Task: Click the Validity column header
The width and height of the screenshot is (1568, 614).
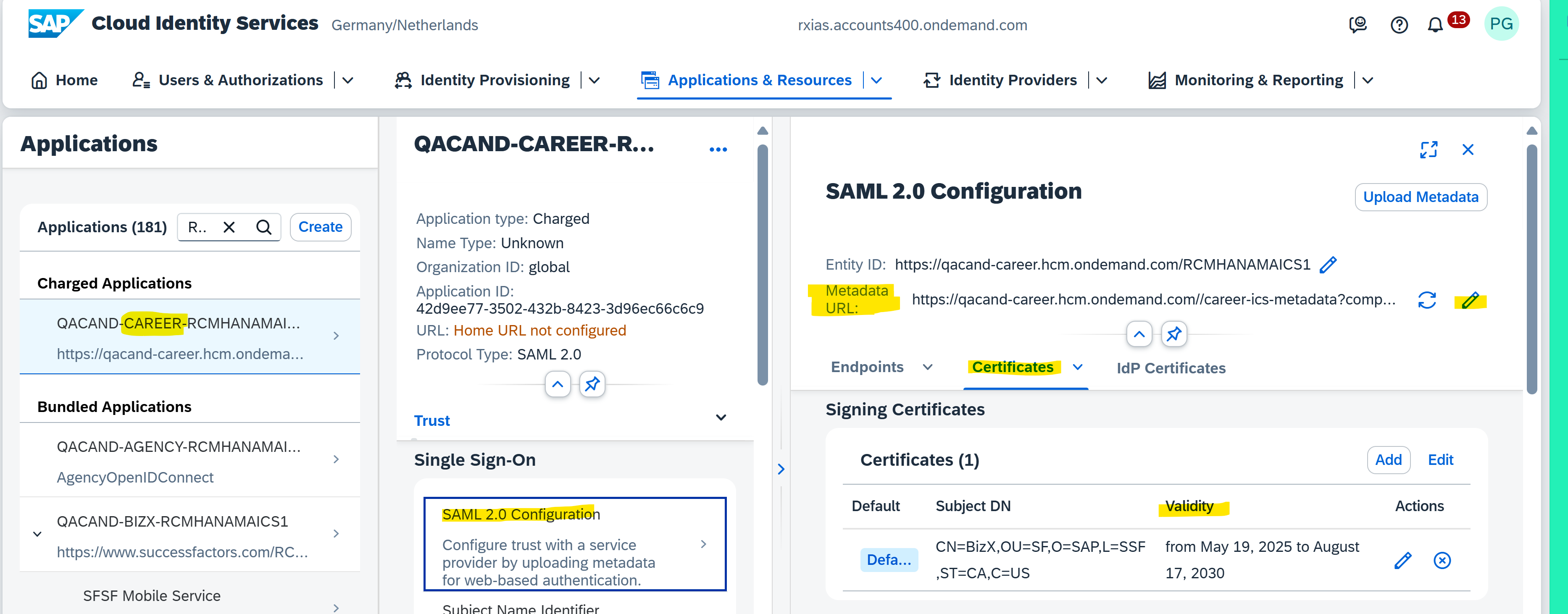Action: [1189, 506]
